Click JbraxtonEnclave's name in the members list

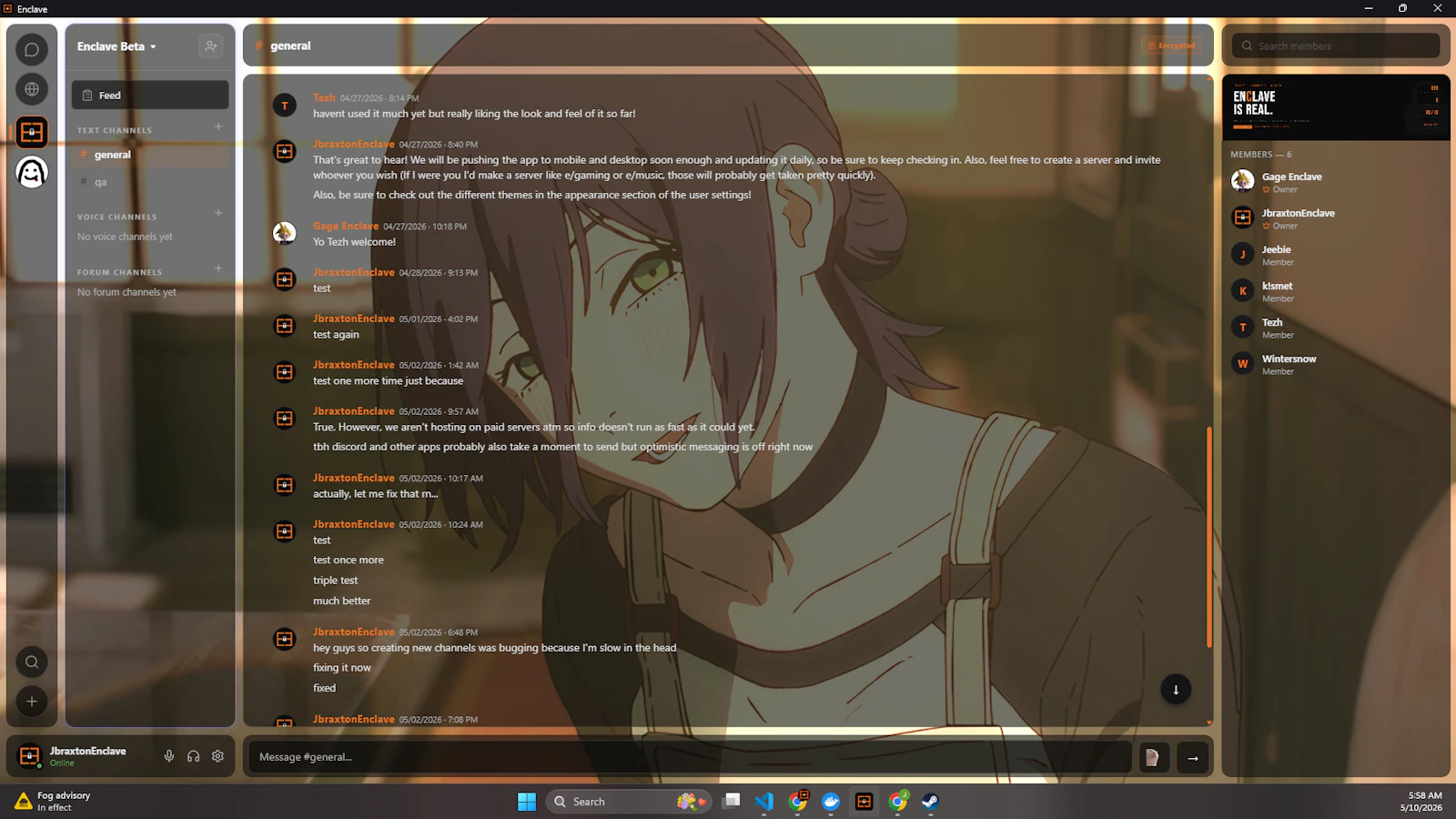pos(1299,213)
